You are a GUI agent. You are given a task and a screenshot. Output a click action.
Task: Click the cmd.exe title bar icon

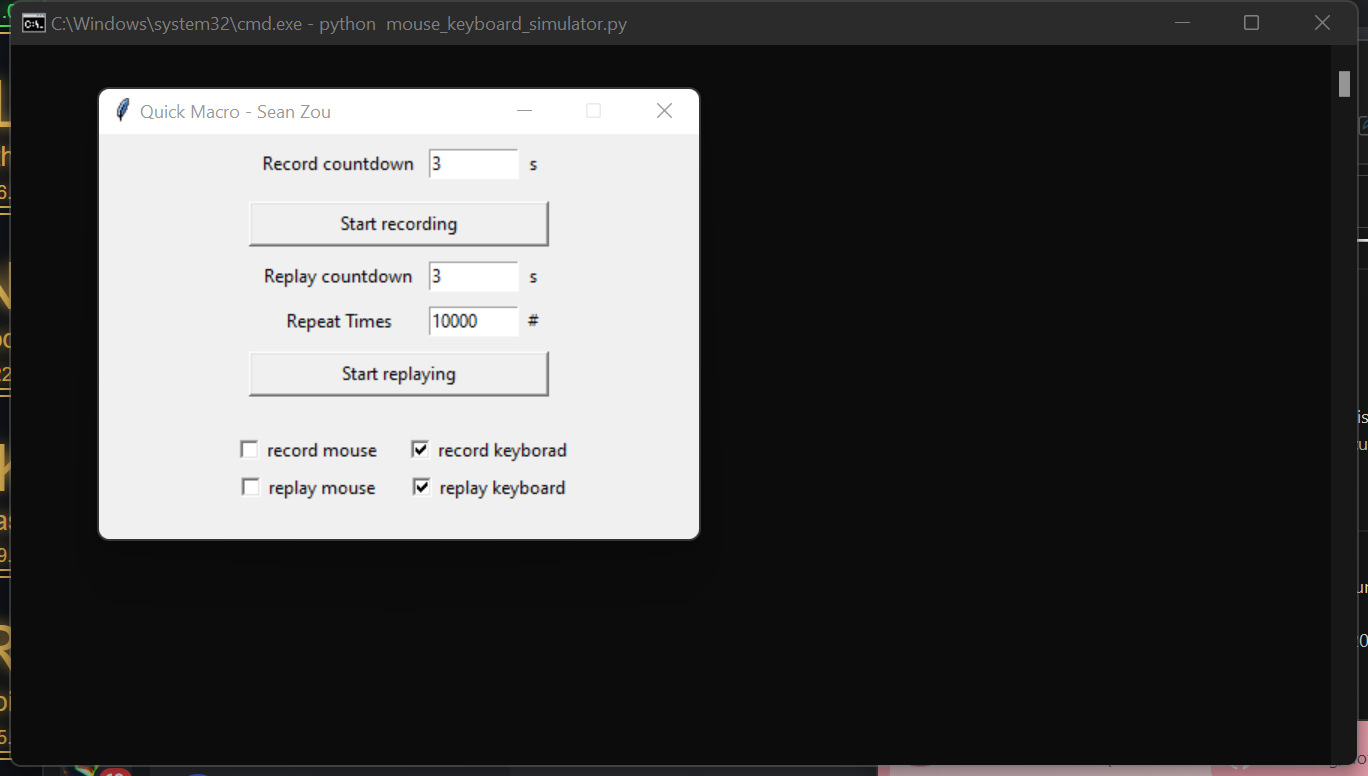coord(33,23)
